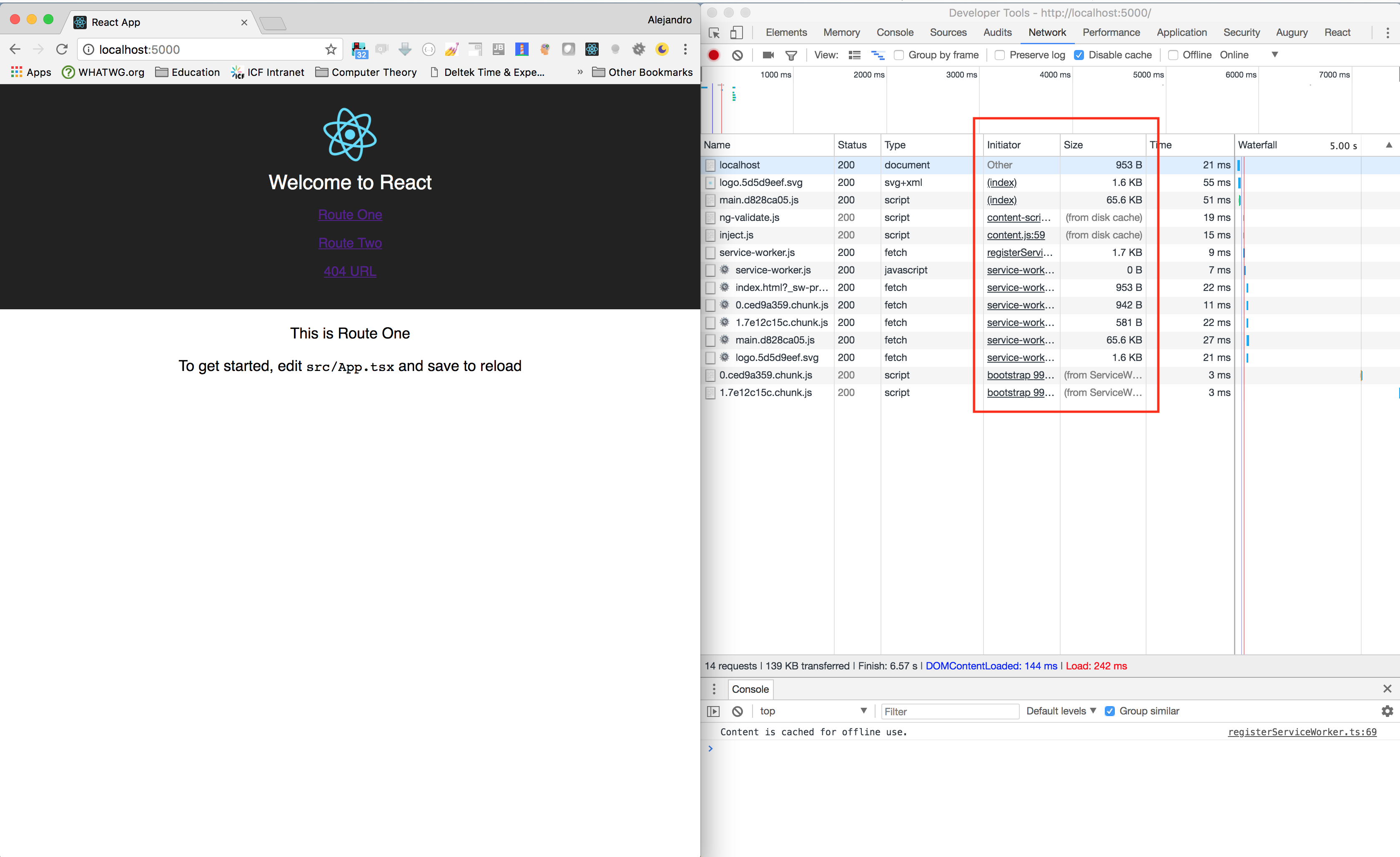This screenshot has height=857, width=1400.
Task: Clear the network log with clear icon
Action: coord(737,55)
